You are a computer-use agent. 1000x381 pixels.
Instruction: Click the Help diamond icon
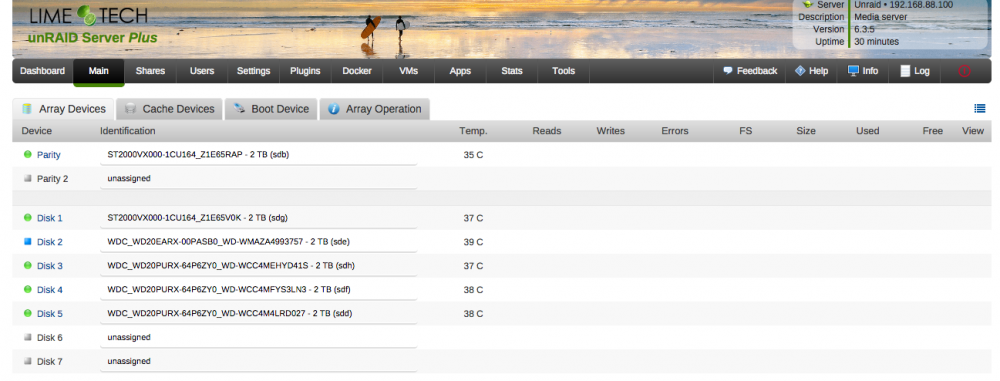(800, 71)
